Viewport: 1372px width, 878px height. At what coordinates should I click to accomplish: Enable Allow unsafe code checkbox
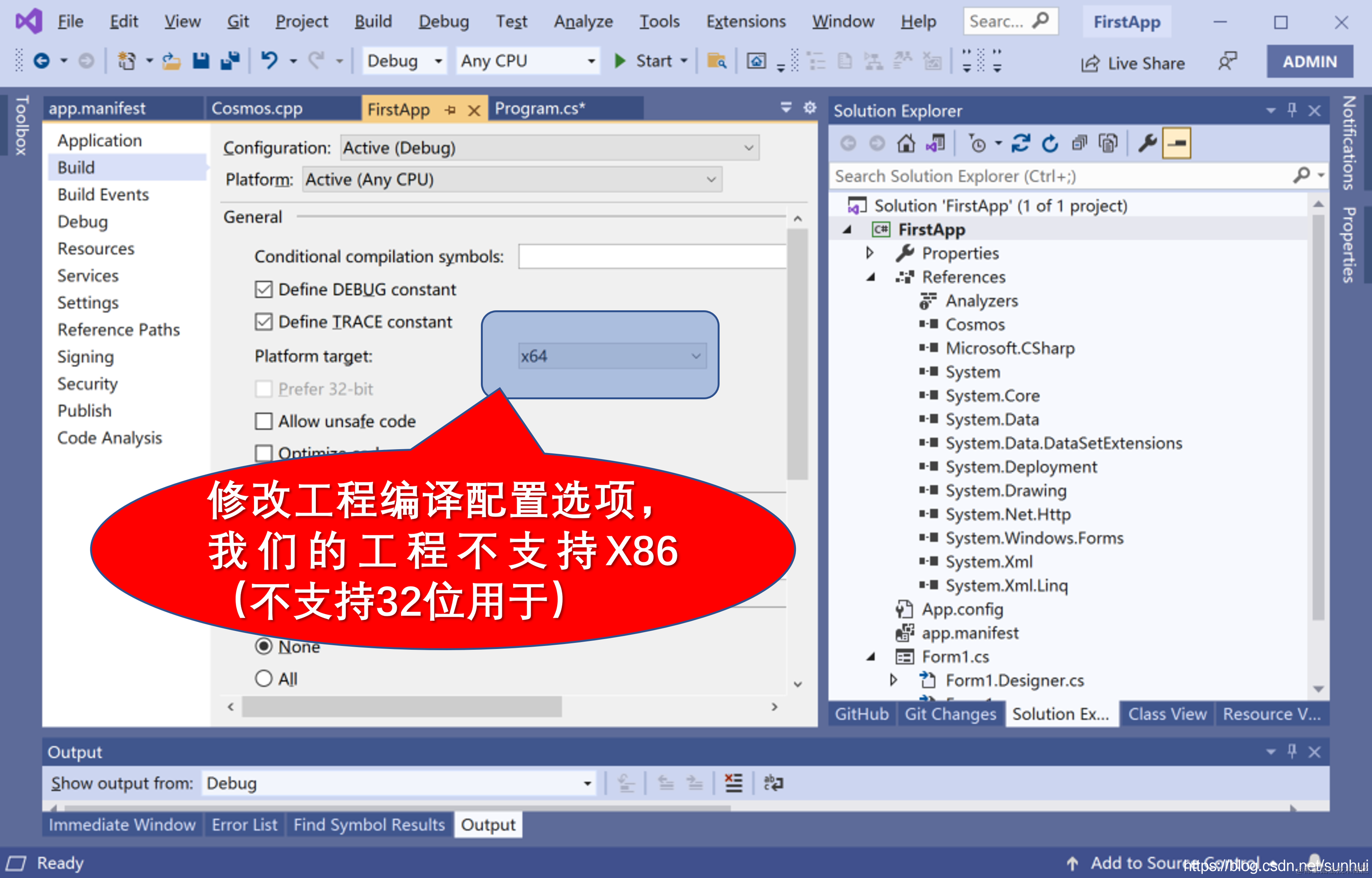(264, 421)
